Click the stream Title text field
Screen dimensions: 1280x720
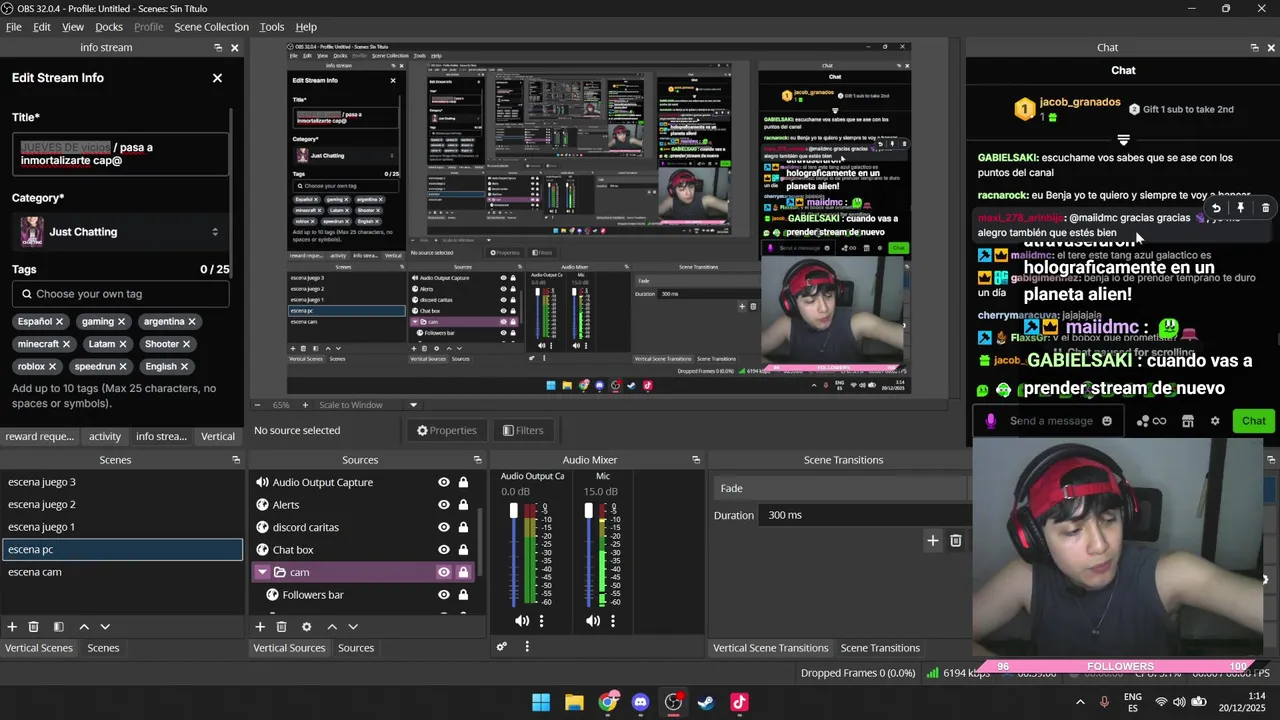point(121,154)
